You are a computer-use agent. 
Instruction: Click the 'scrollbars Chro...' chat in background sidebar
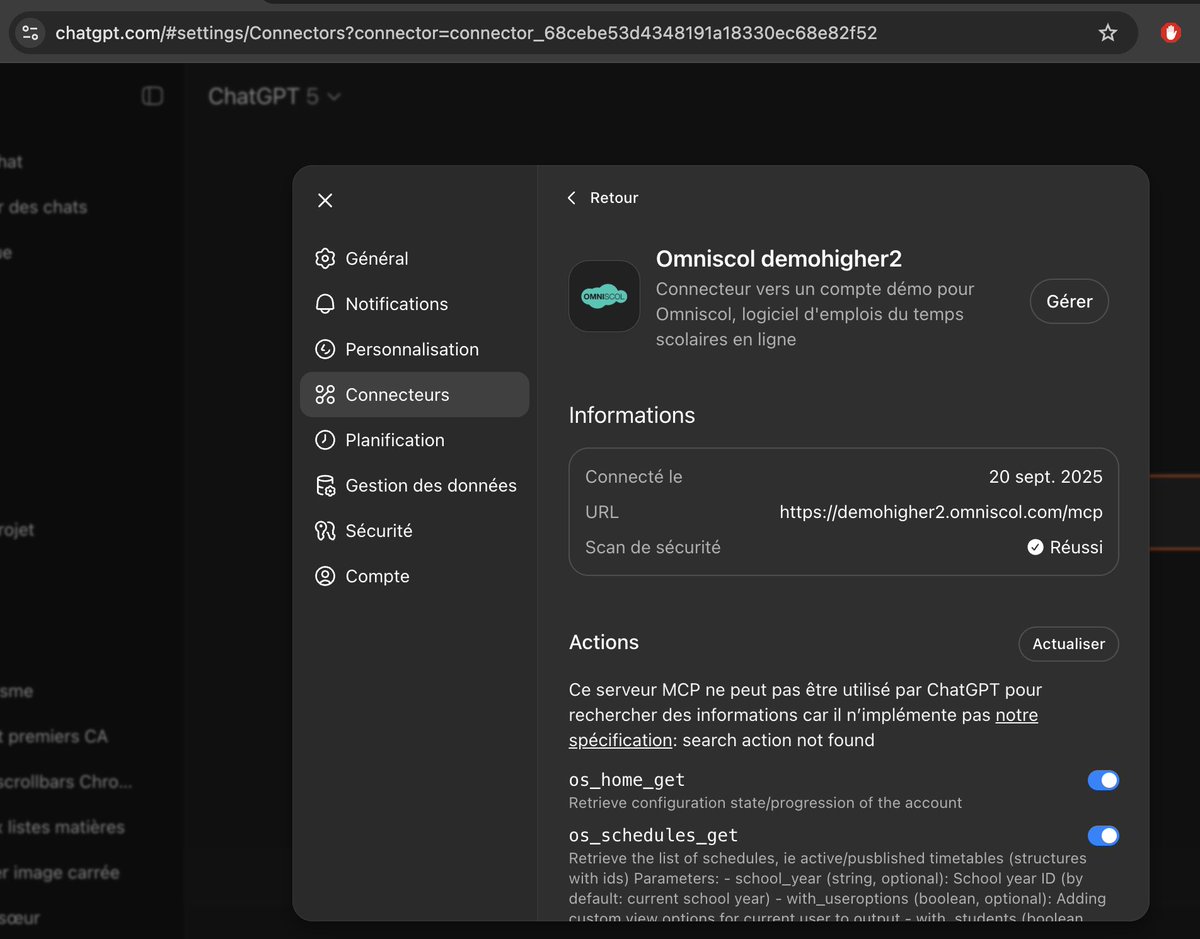67,782
